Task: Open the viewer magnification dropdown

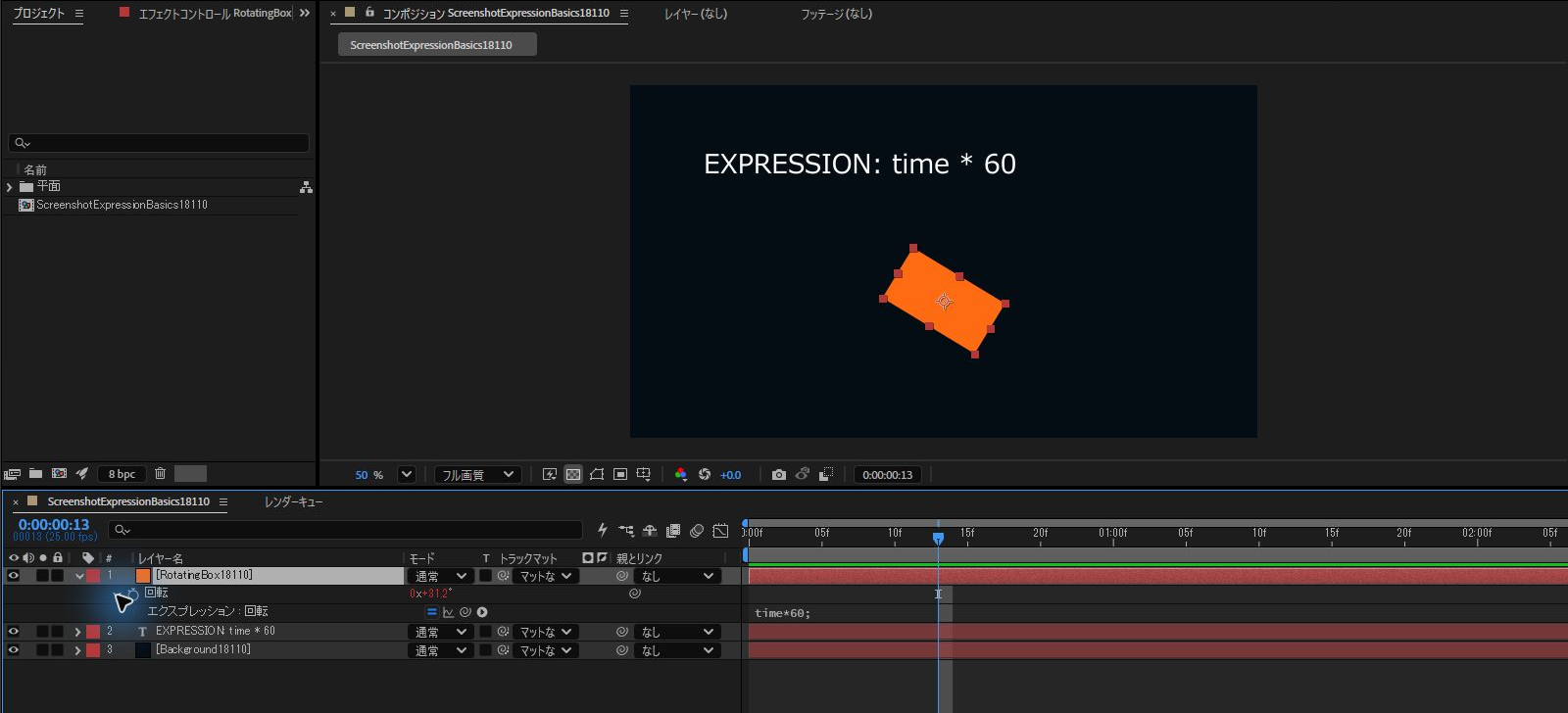Action: [x=406, y=474]
